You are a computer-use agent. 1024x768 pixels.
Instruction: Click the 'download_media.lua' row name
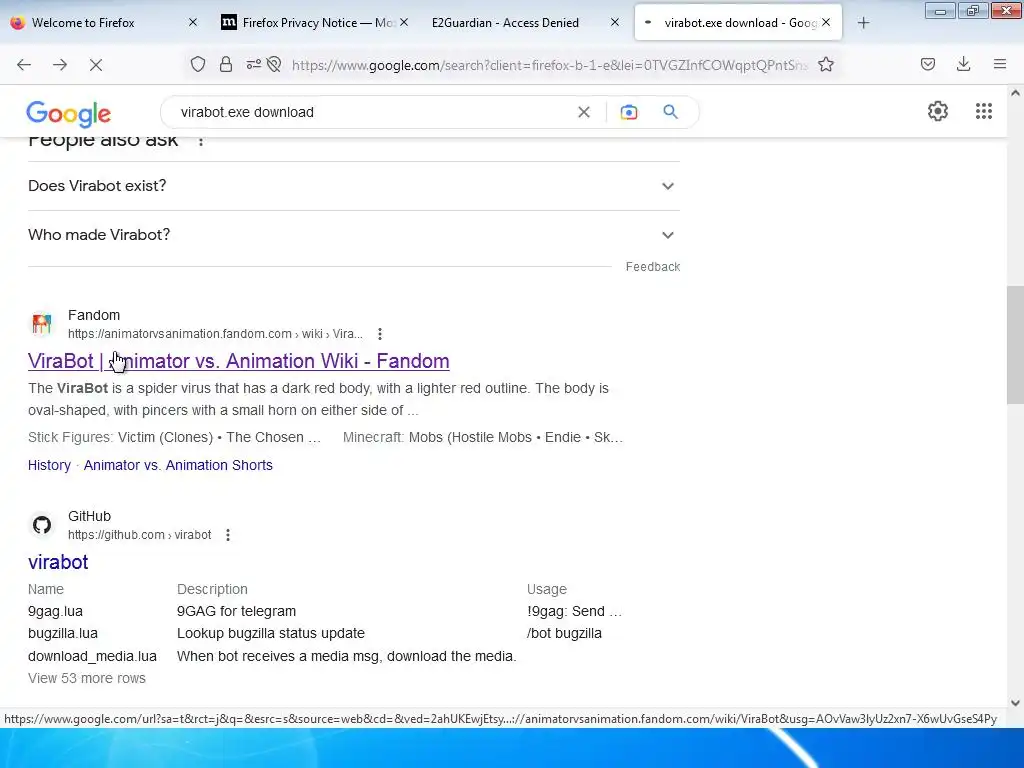point(92,656)
